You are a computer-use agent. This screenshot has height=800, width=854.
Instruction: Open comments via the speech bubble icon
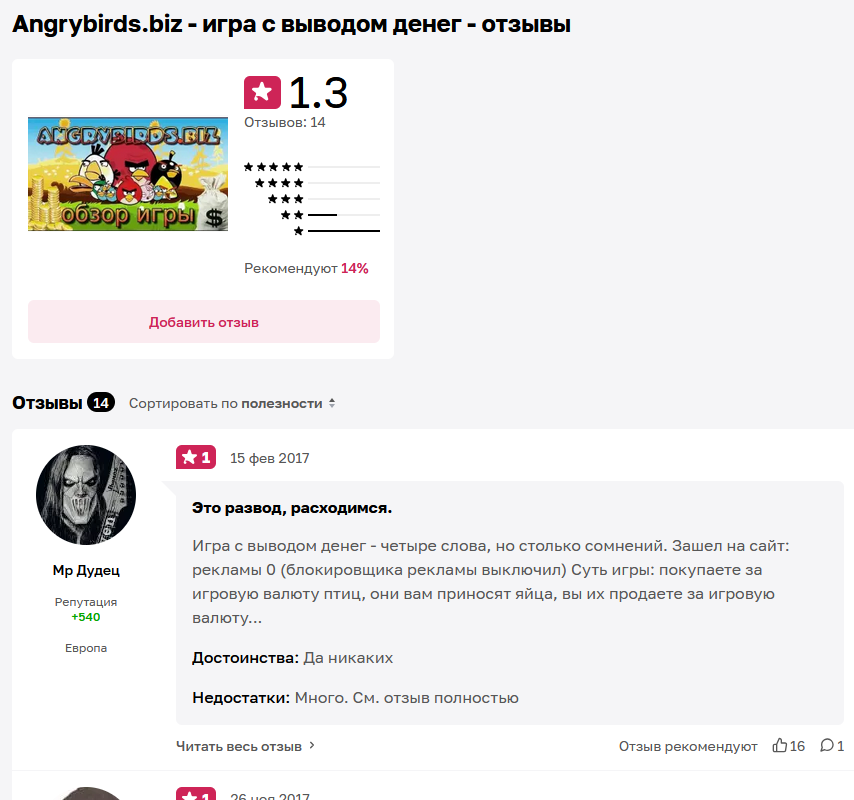pyautogui.click(x=827, y=746)
